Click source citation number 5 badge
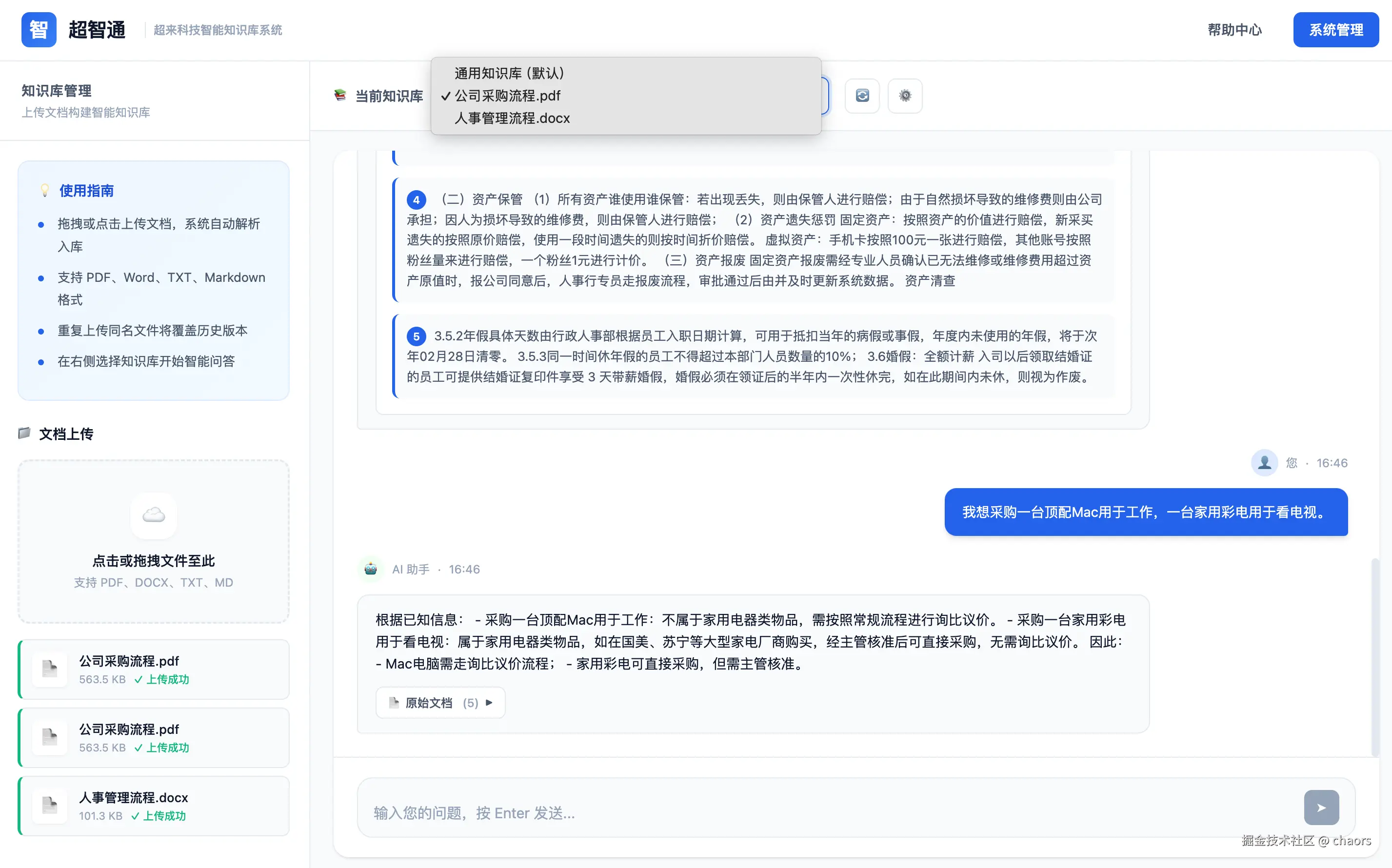 pos(416,336)
